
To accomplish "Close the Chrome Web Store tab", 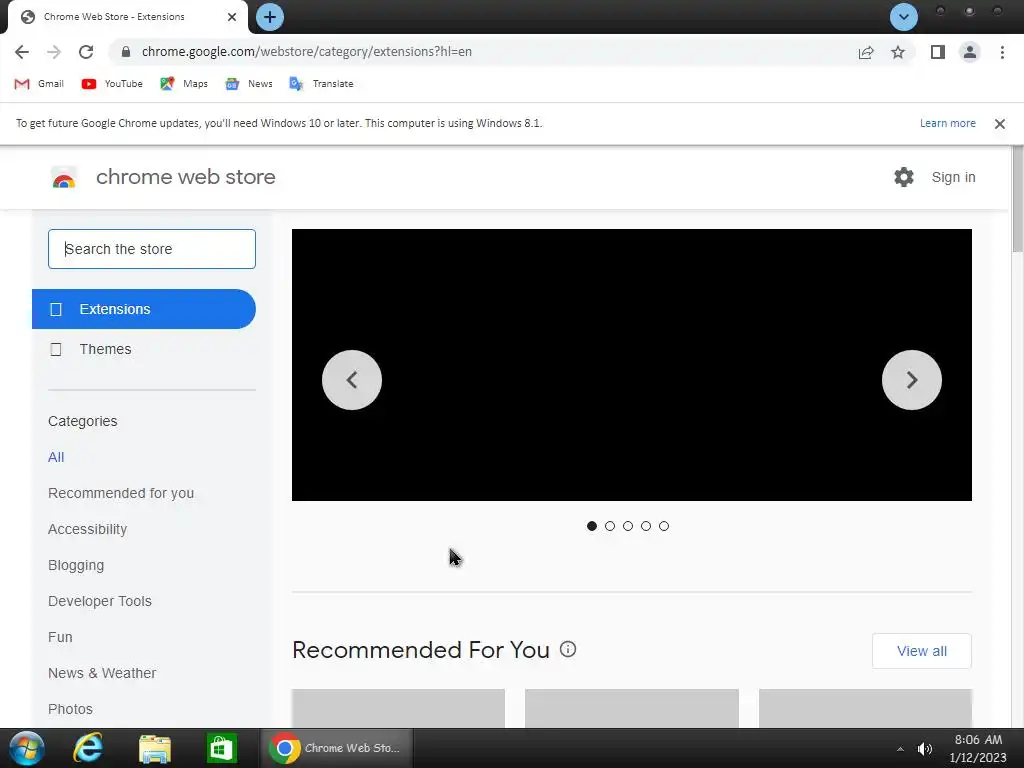I will [232, 17].
